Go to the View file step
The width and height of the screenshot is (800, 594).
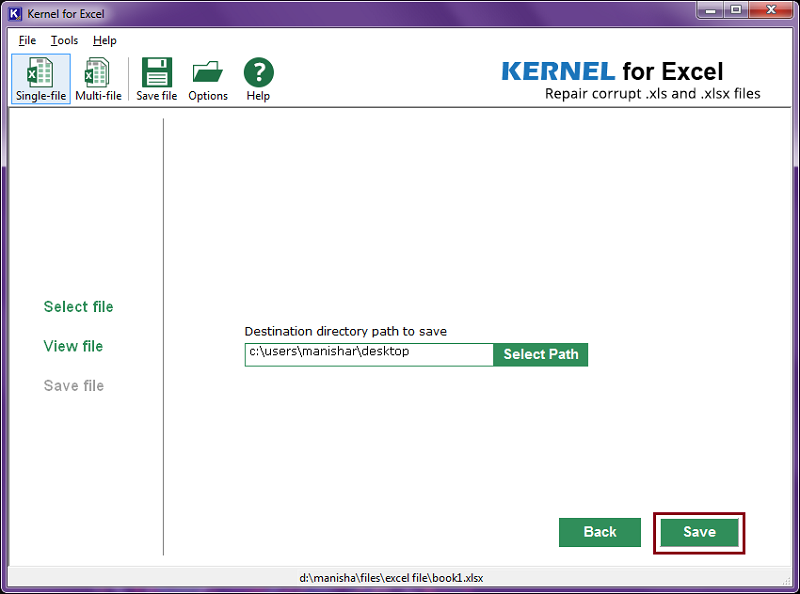[x=73, y=346]
